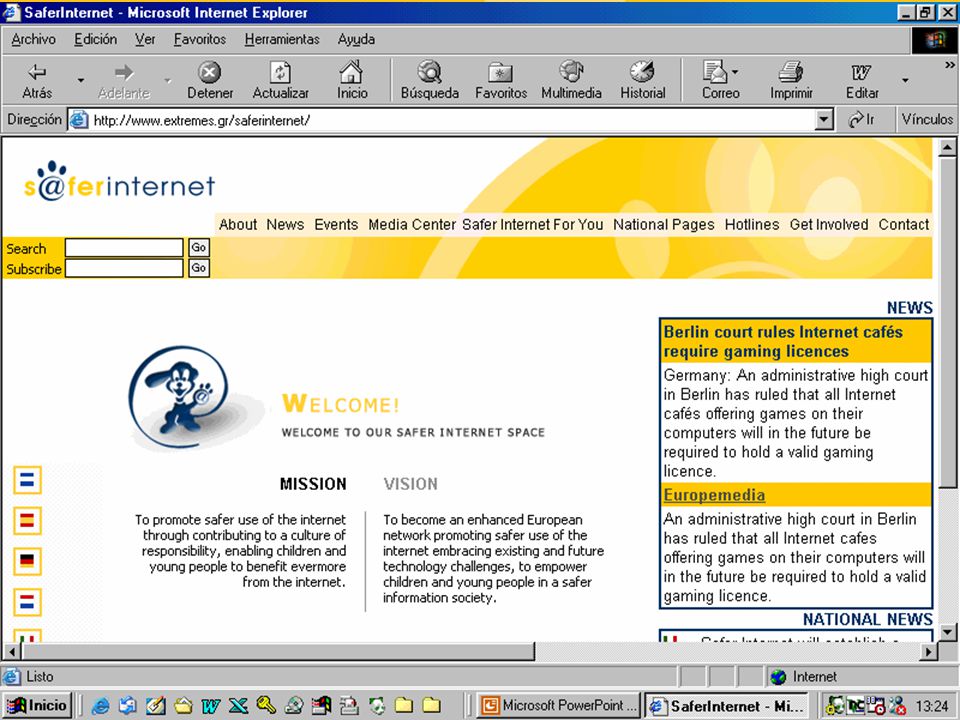Refresh the page with Actualizar
The height and width of the screenshot is (720, 960).
(280, 80)
